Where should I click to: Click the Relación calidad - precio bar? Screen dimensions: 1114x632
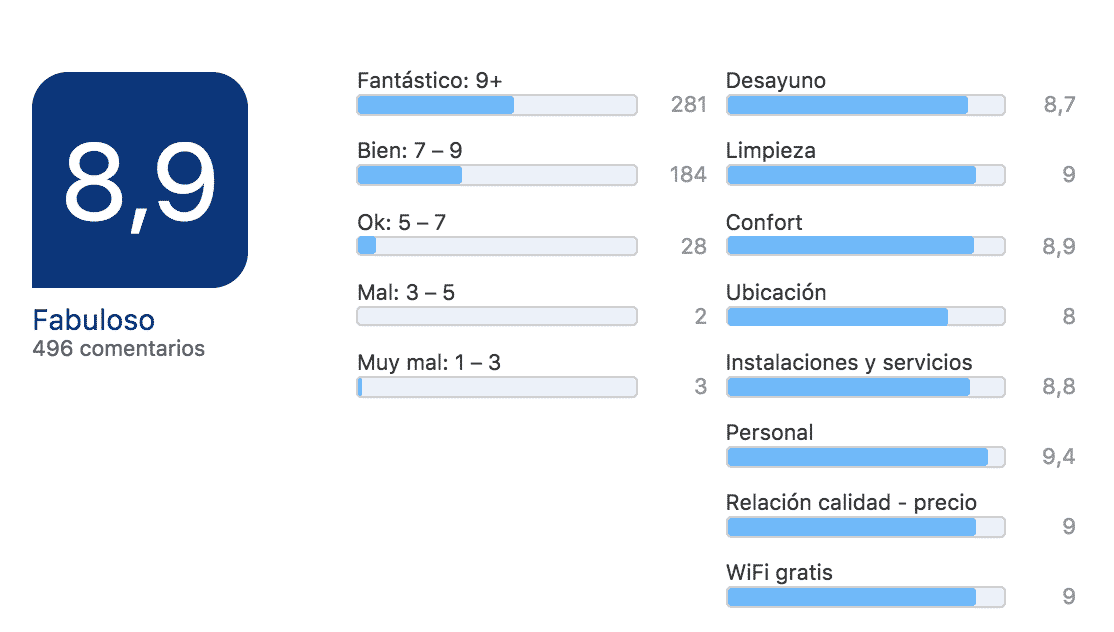click(x=865, y=527)
